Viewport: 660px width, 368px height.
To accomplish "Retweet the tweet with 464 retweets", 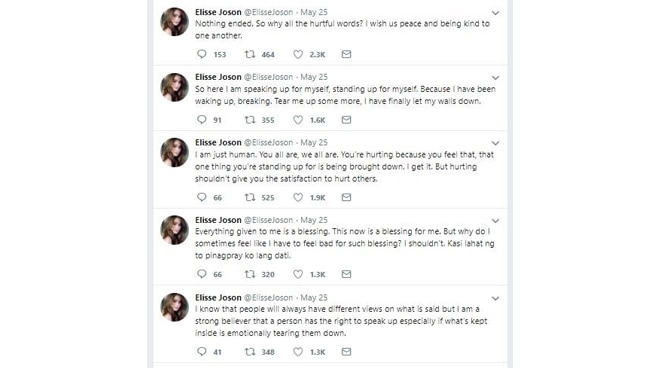I will point(250,54).
